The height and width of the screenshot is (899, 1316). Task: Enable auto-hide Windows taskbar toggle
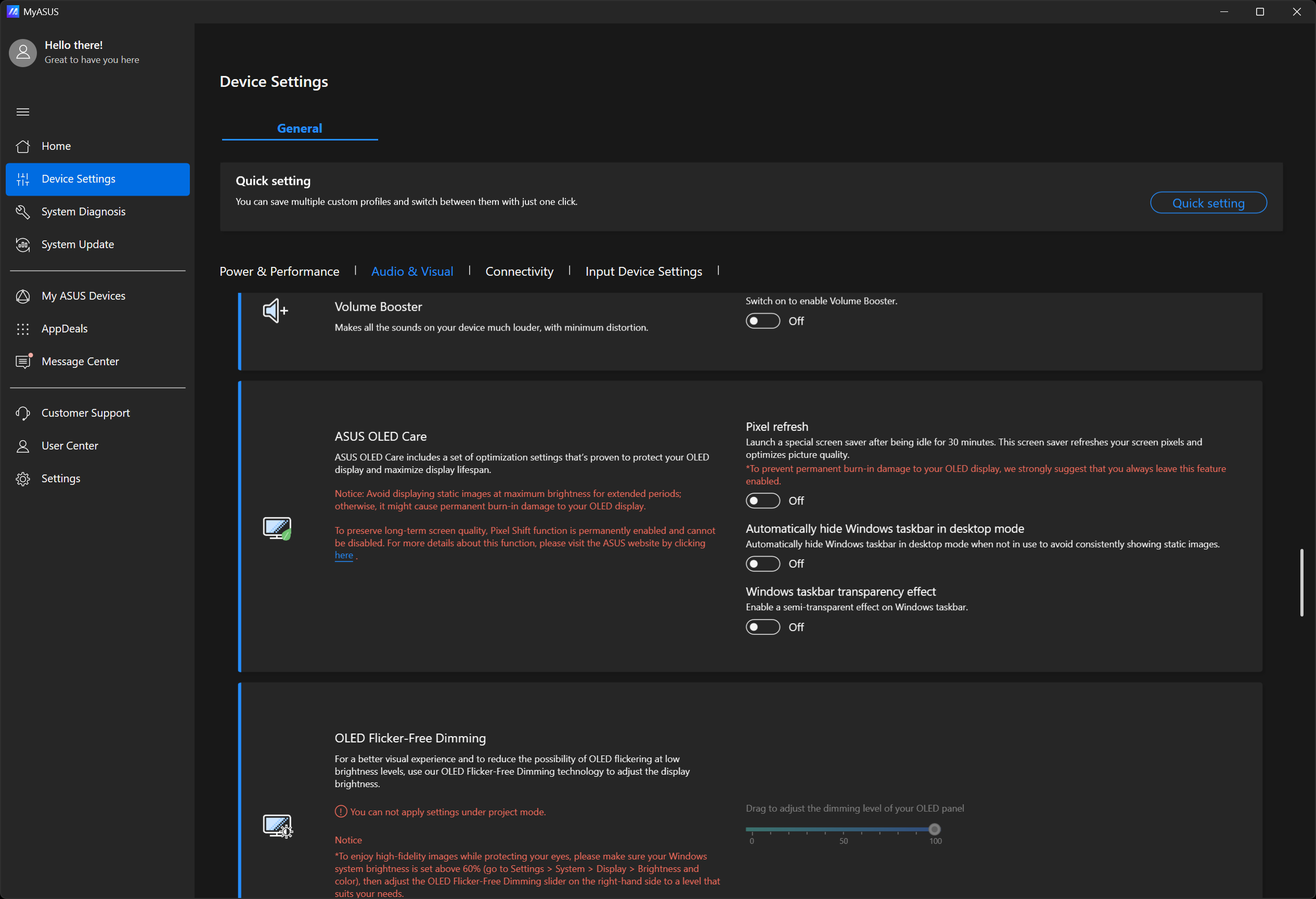click(x=762, y=564)
